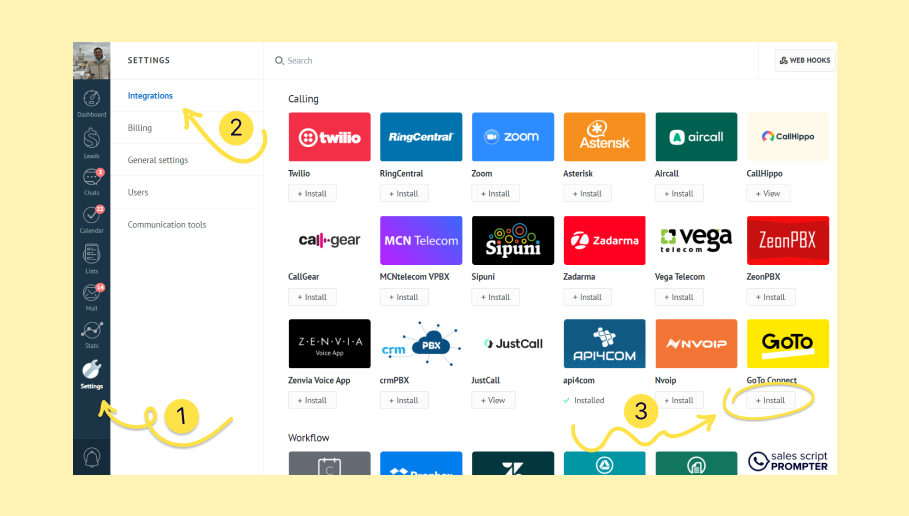Click the Zenvia Voice App tile
909x516 pixels.
[x=329, y=344]
